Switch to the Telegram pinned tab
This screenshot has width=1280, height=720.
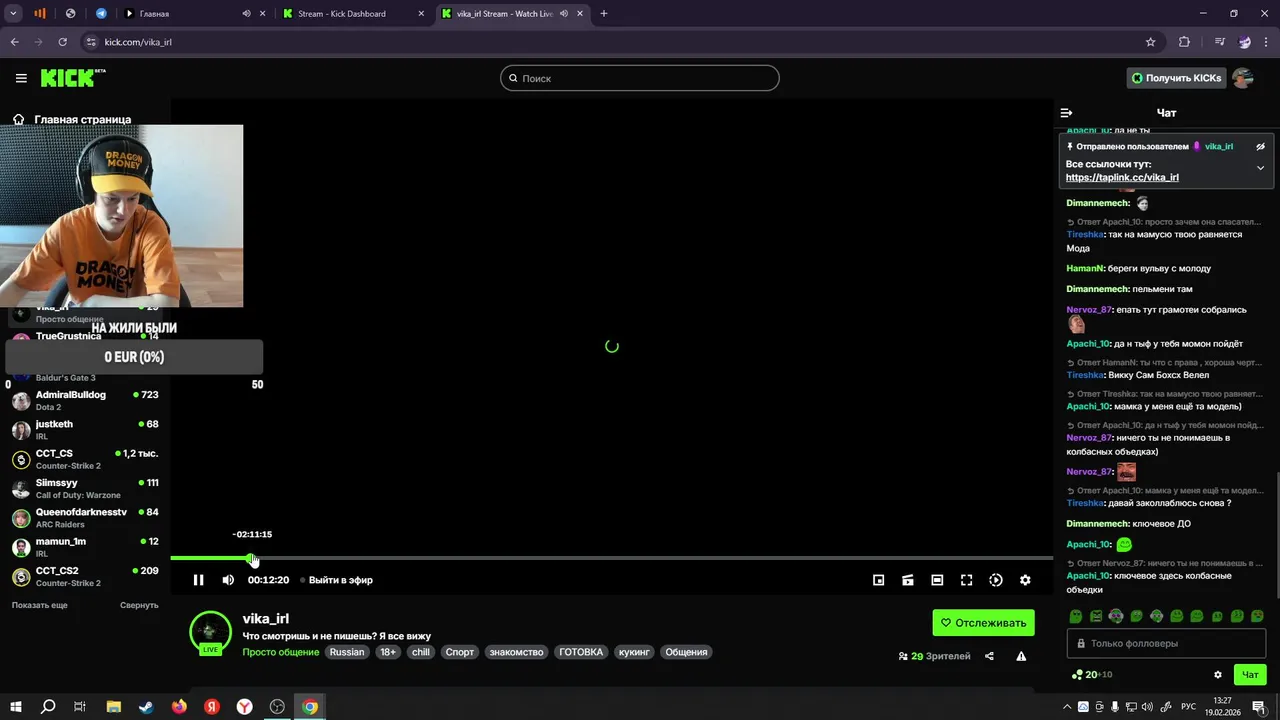pos(101,14)
